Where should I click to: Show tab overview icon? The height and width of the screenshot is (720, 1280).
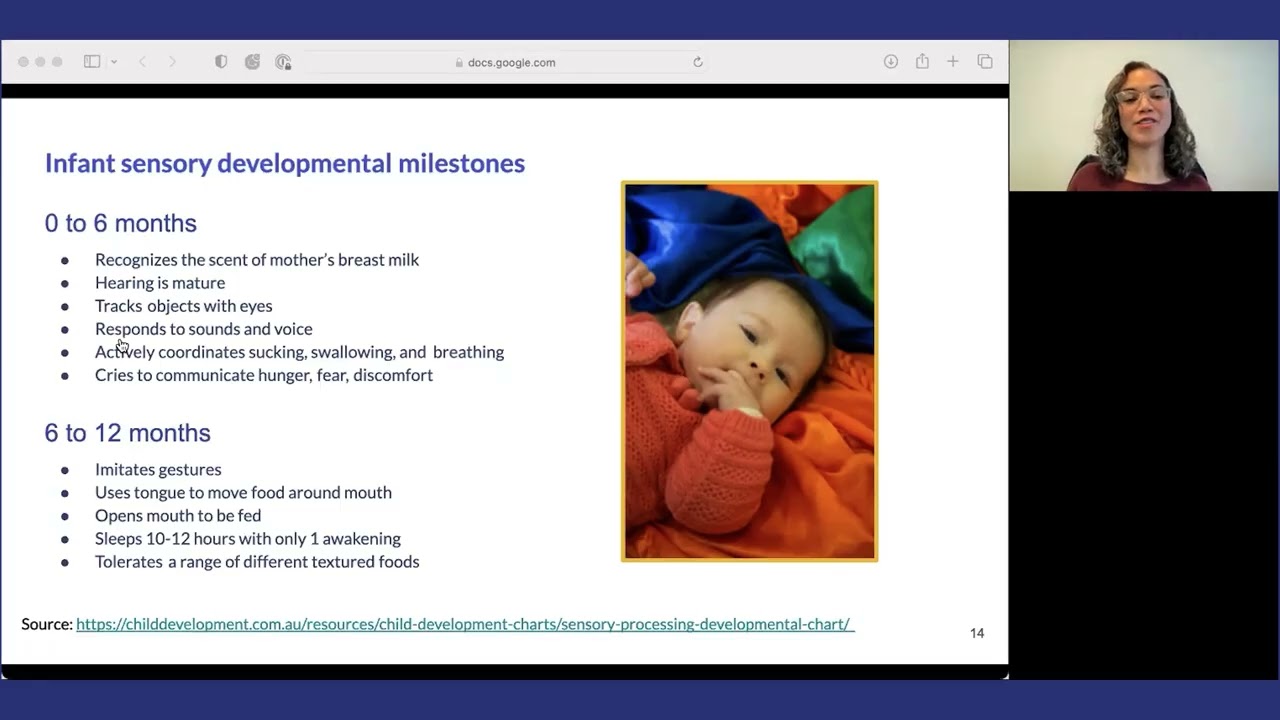985,62
